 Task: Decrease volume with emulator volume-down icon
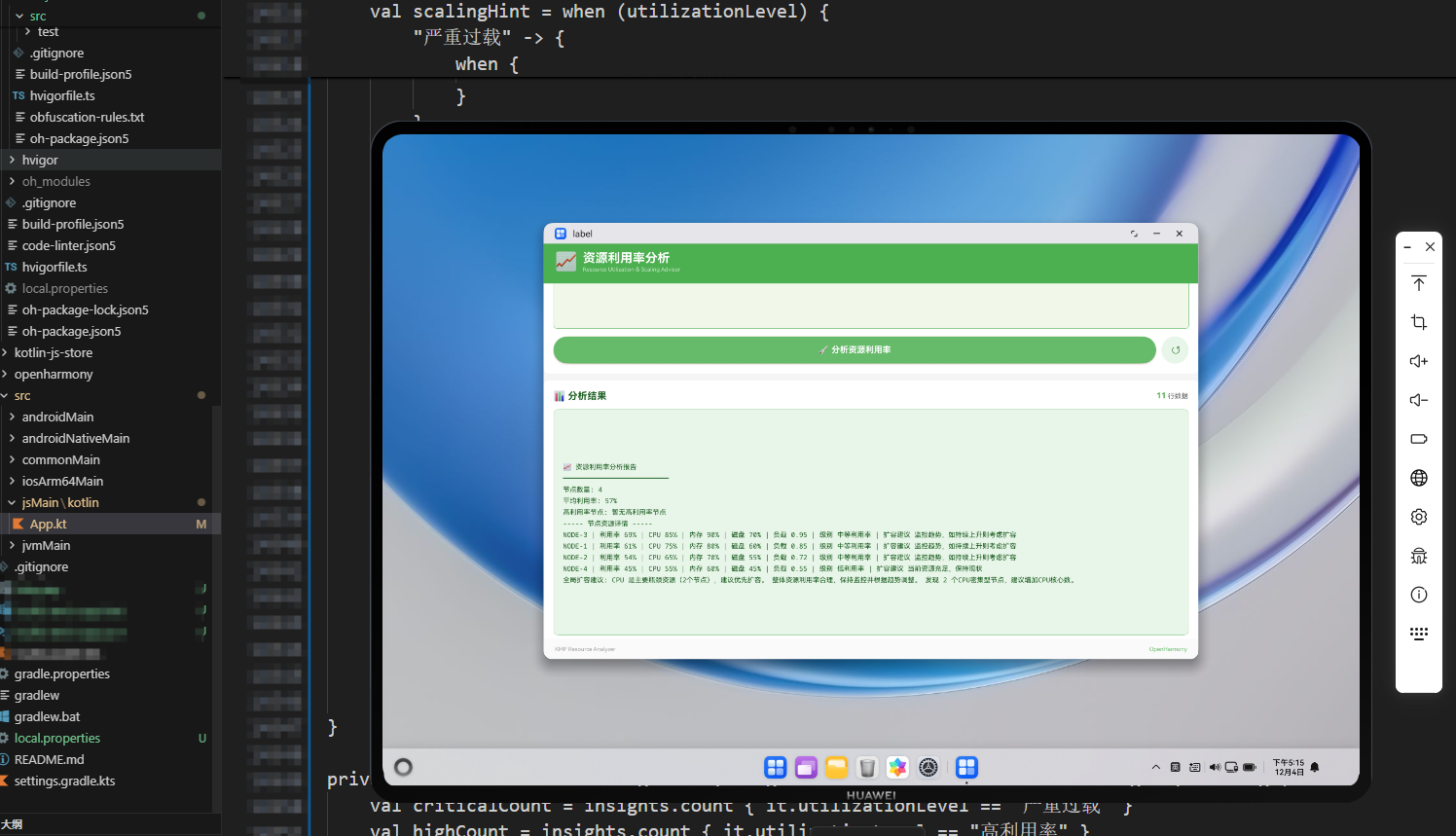1419,400
